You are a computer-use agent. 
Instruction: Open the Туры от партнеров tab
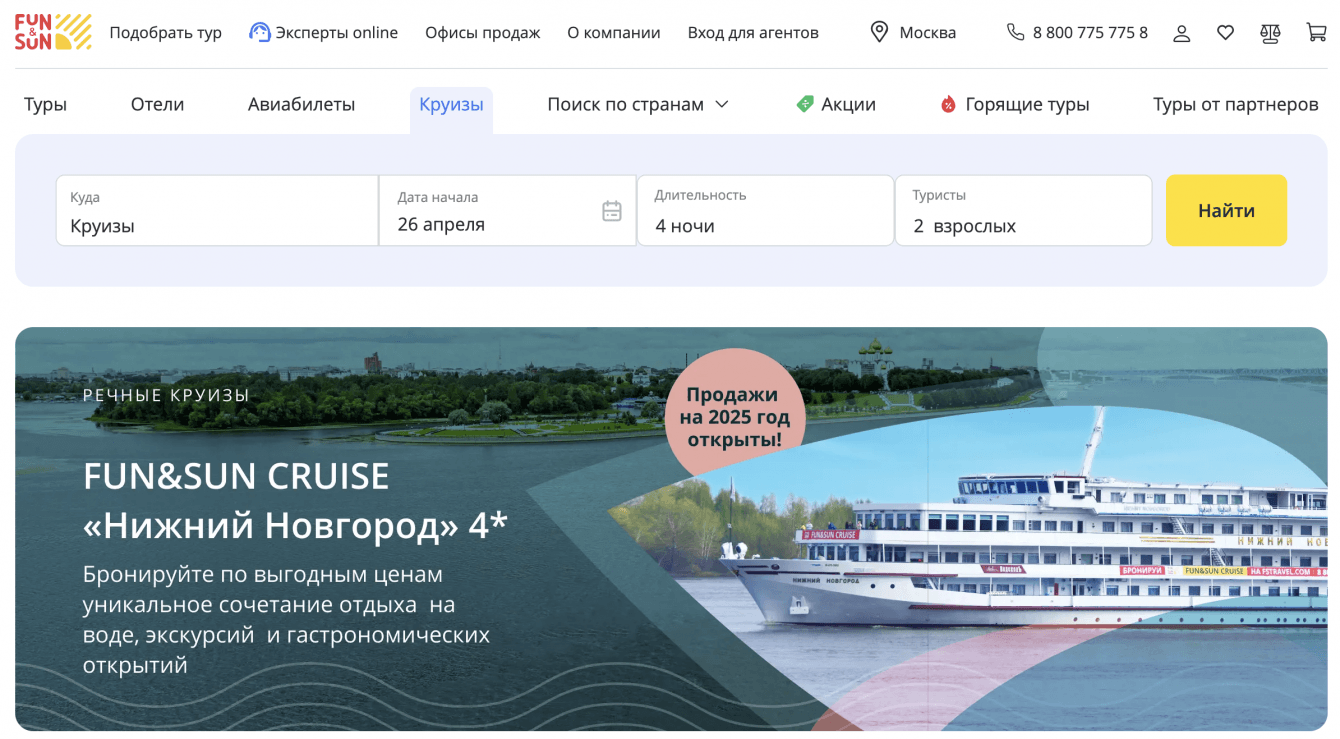pyautogui.click(x=1236, y=104)
